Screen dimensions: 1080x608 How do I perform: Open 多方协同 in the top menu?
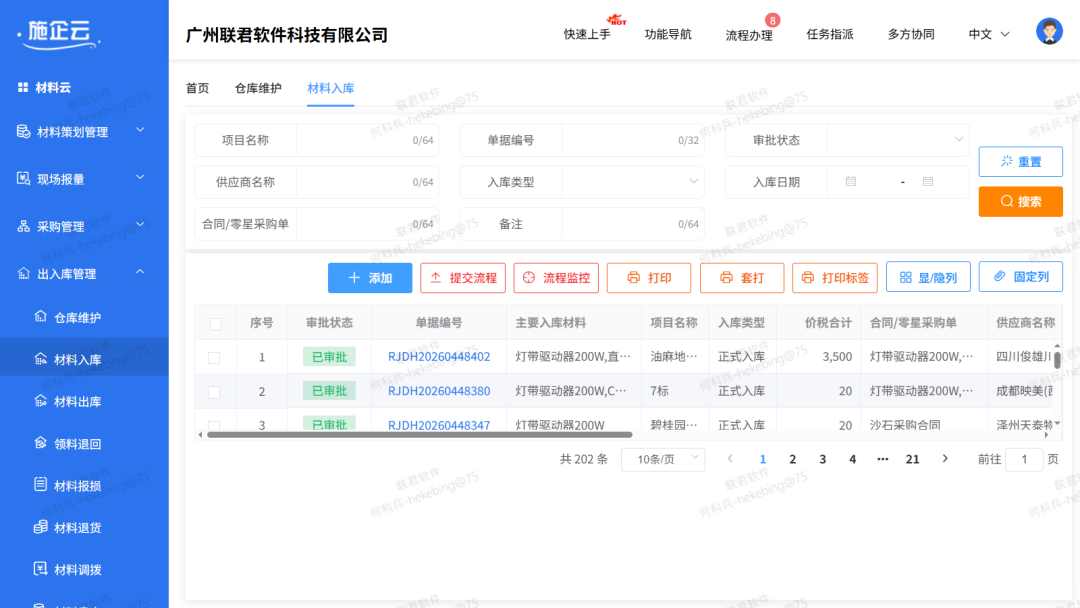(x=911, y=34)
